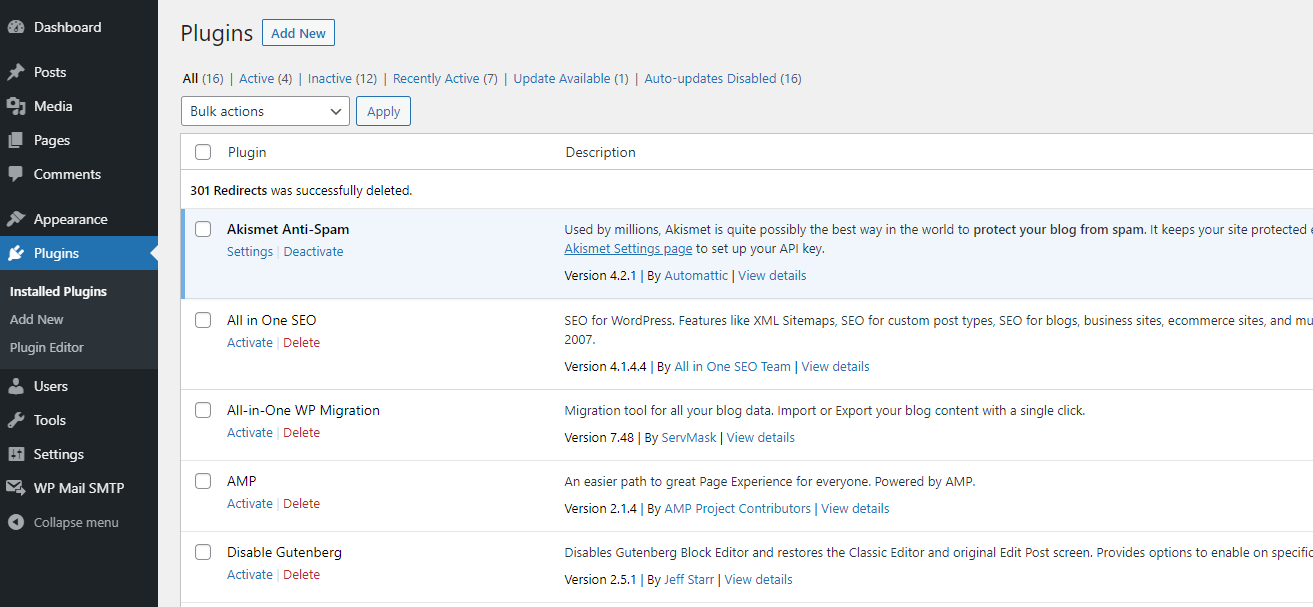Tick the Disable Gutenberg checkbox
Viewport: 1313px width, 607px height.
(x=203, y=552)
